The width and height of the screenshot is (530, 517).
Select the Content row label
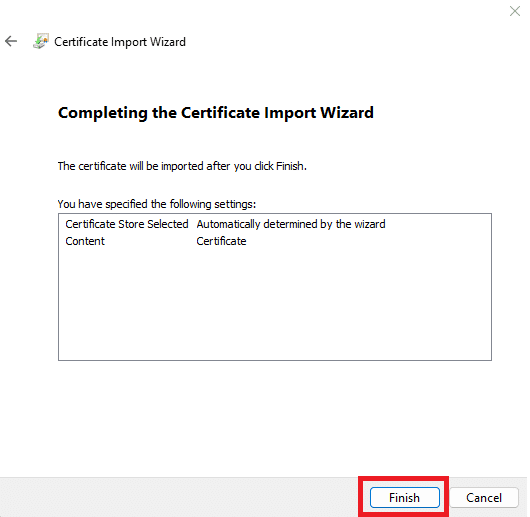[x=85, y=241]
